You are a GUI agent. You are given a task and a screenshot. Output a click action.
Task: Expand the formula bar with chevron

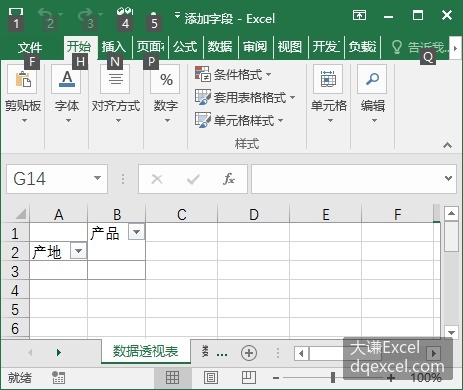(448, 178)
